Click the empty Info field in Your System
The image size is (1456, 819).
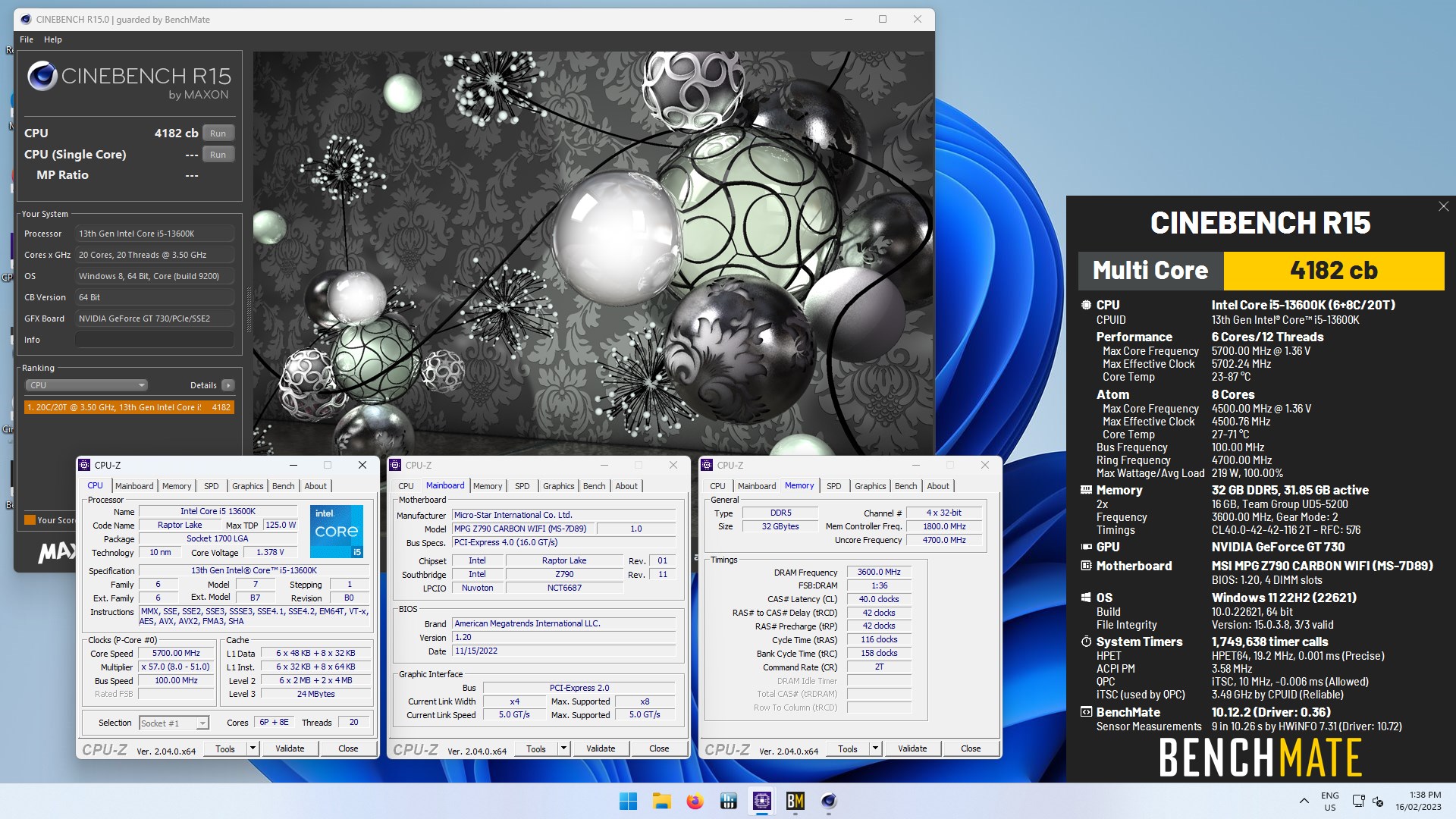(155, 340)
